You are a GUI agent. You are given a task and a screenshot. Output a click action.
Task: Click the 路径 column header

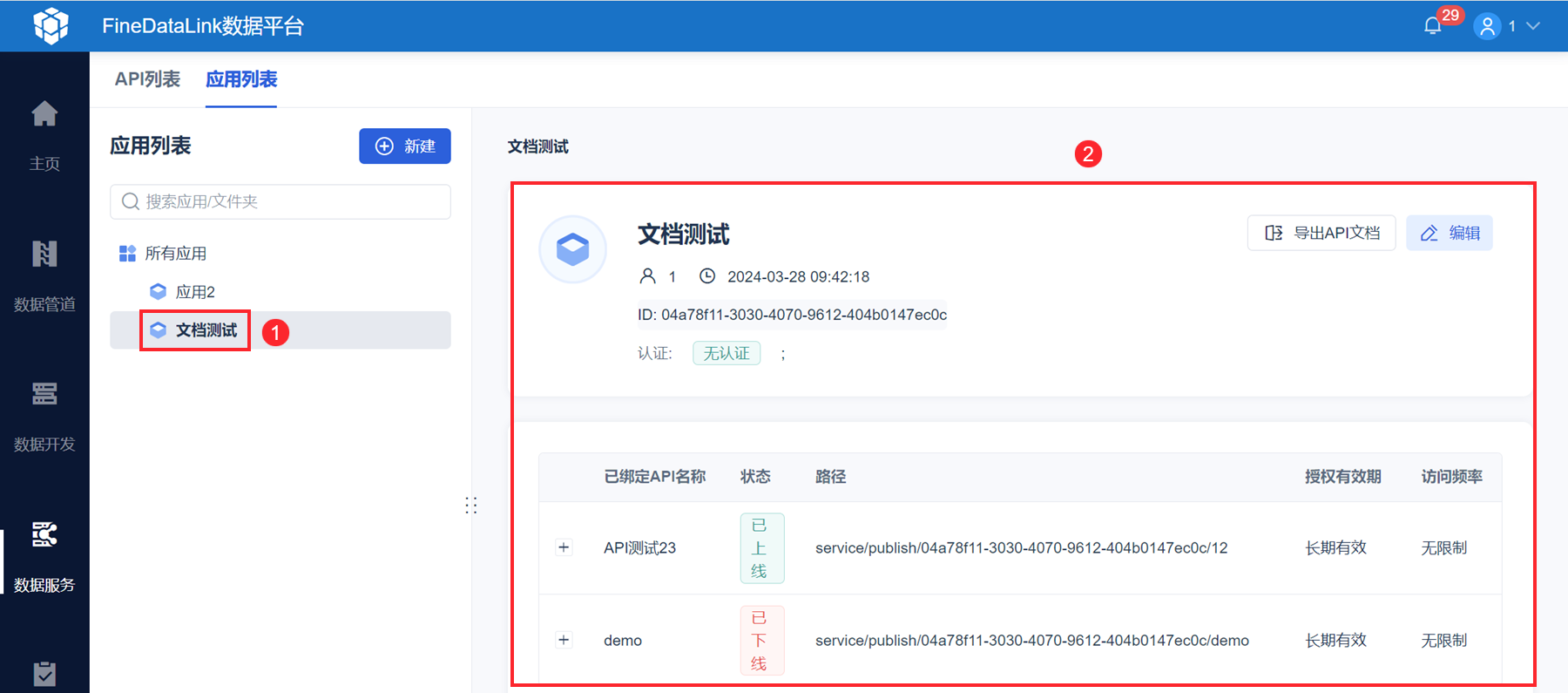(831, 477)
